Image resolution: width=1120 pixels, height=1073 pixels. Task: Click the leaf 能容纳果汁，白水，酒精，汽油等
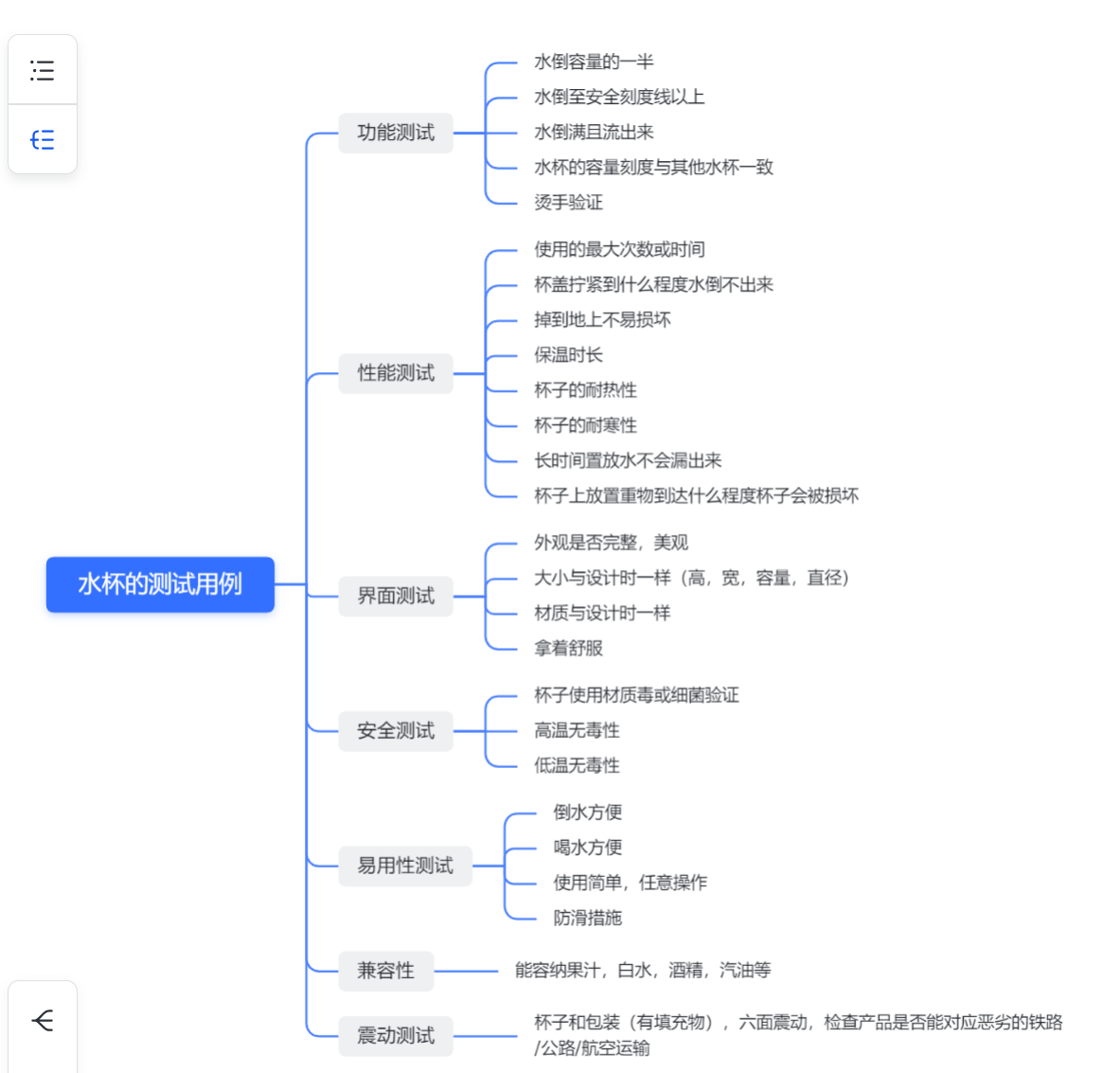[x=643, y=970]
